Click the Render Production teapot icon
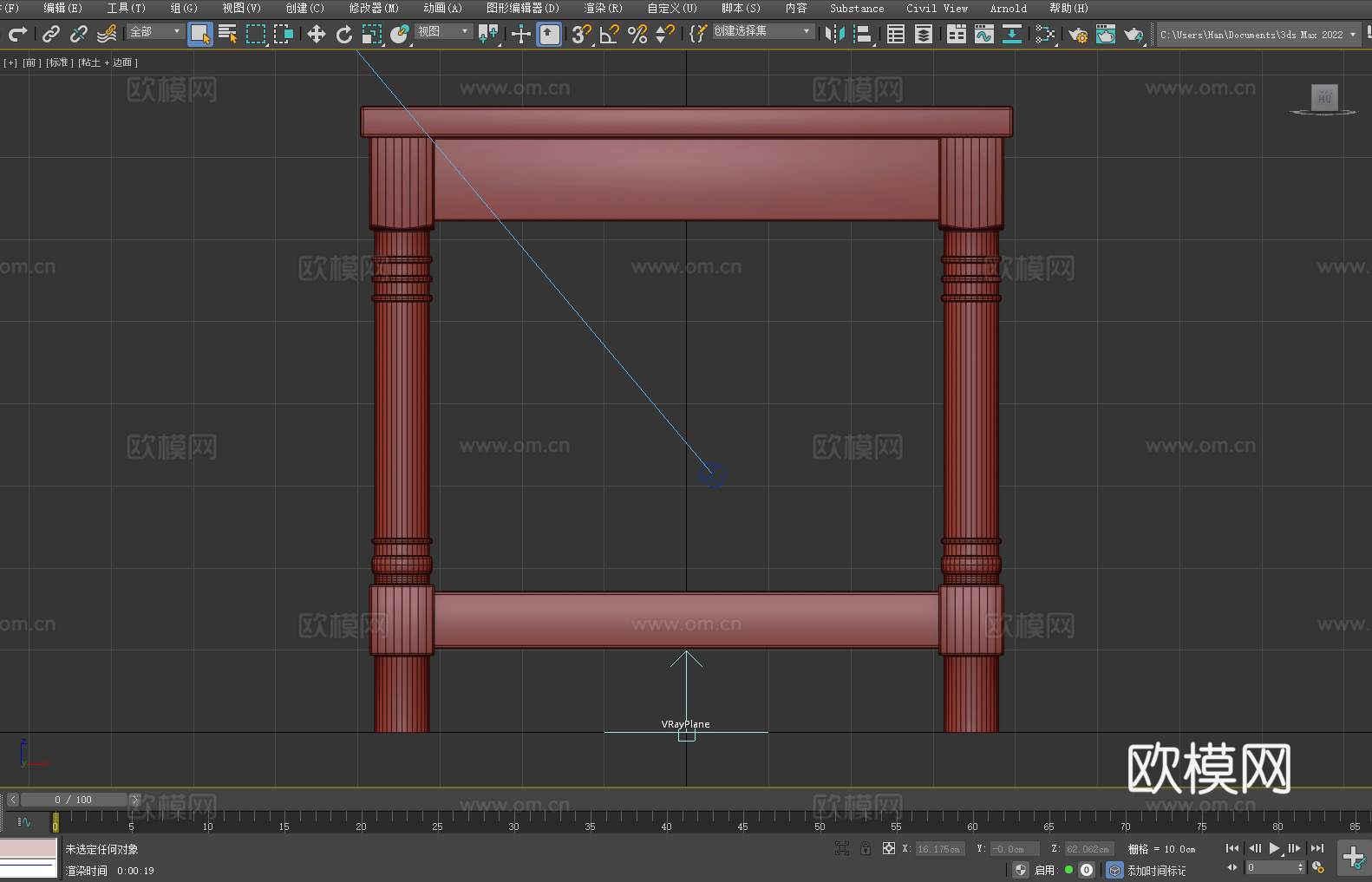The image size is (1372, 882). tap(1134, 34)
